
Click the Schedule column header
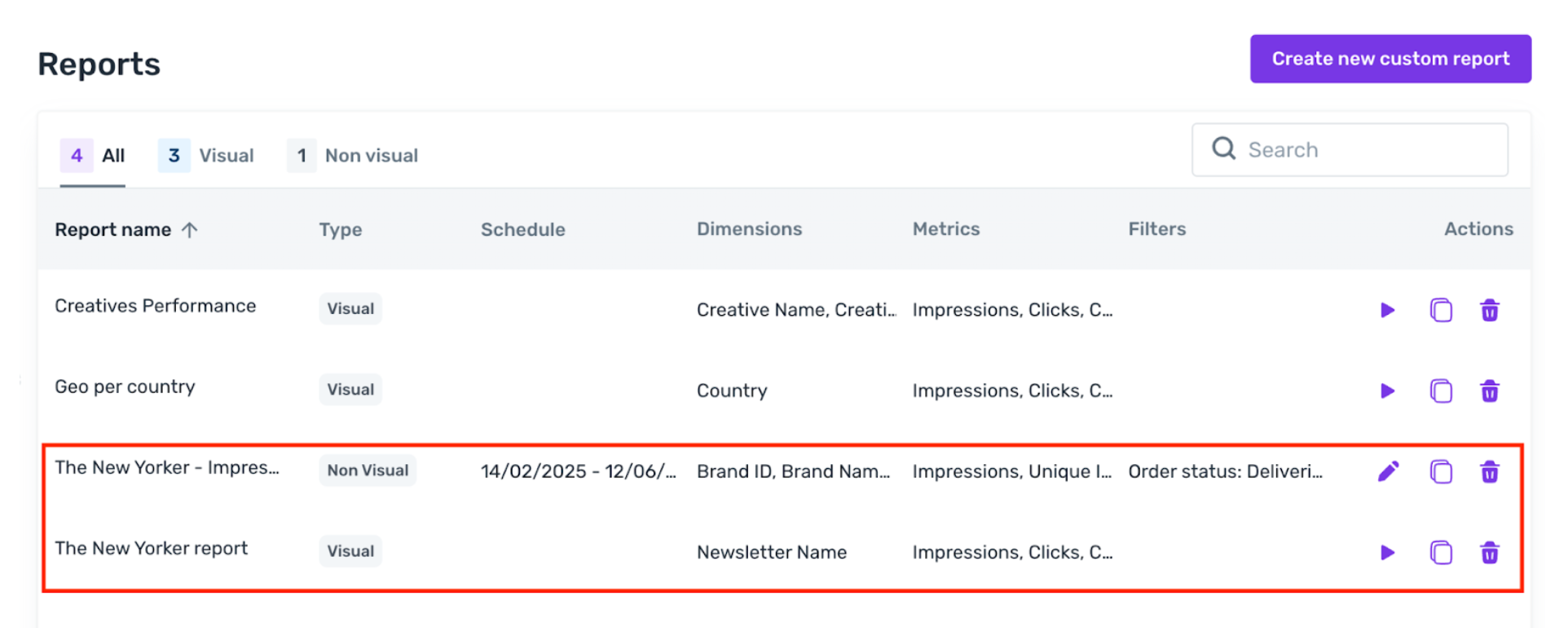[522, 230]
